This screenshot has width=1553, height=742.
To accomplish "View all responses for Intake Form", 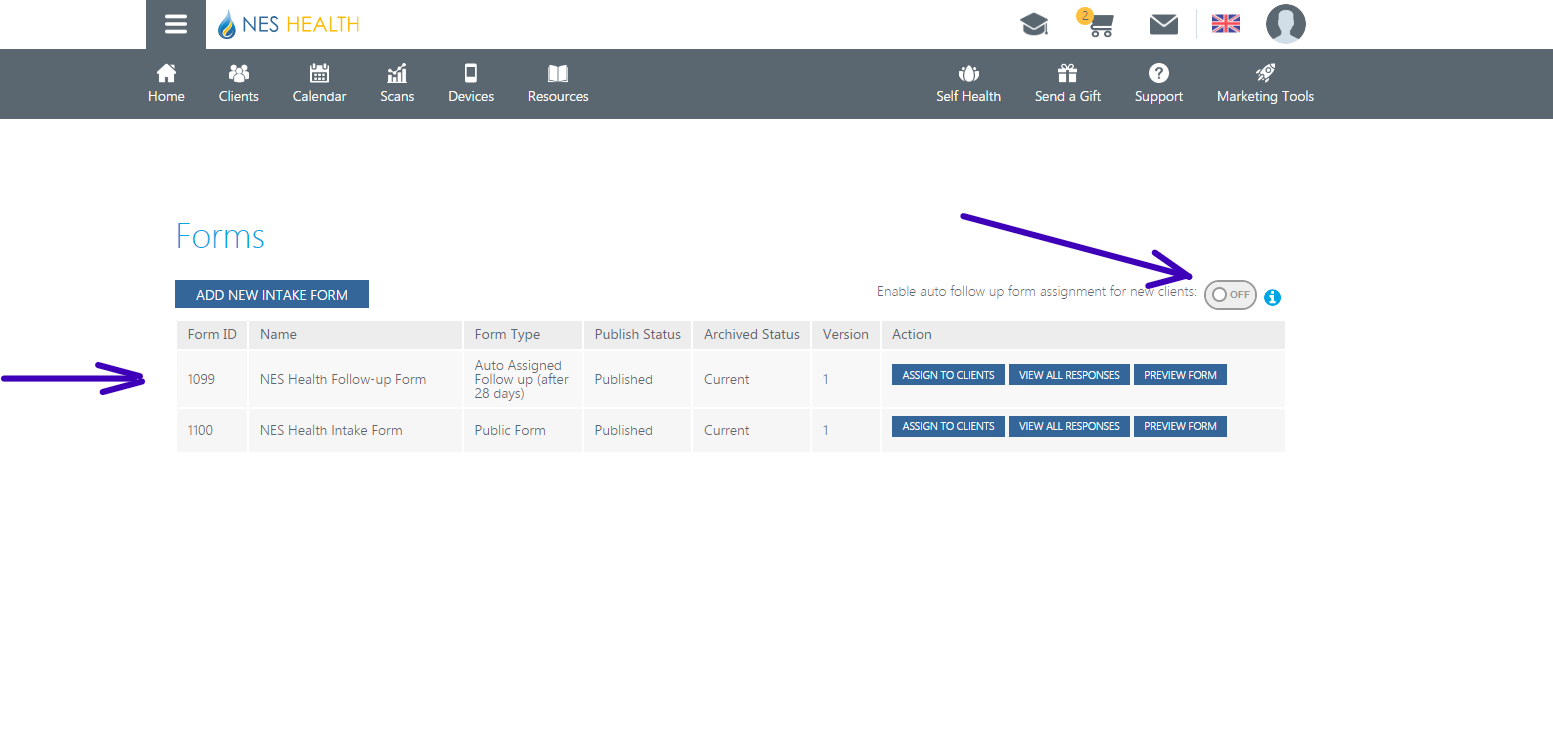I will pyautogui.click(x=1069, y=426).
